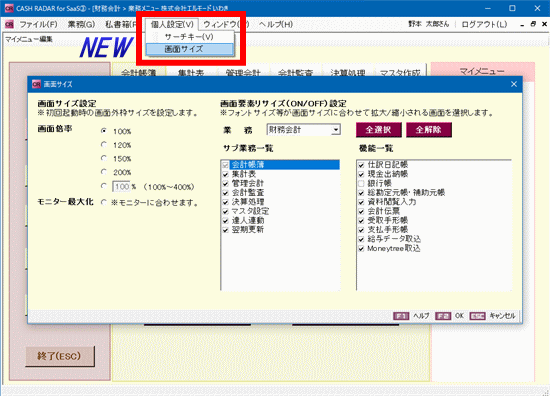This screenshot has height=396, width=550.
Task: Click the マイメニュー panel header
Action: pyautogui.click(x=482, y=72)
